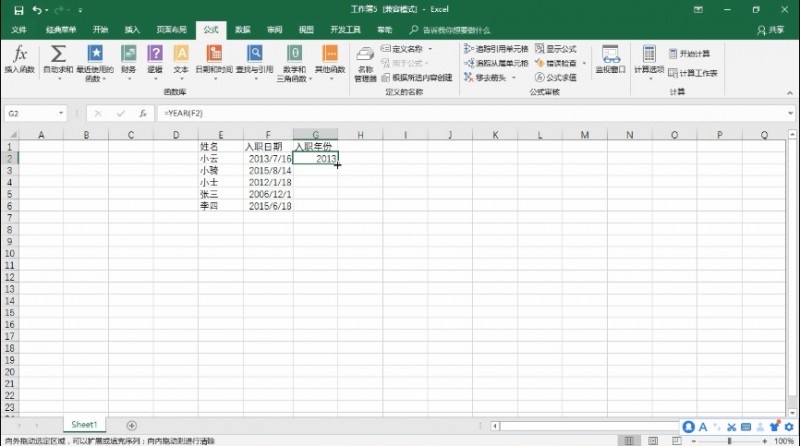This screenshot has width=800, height=446.
Task: Collapse the ribbon with the caret
Action: 790,93
